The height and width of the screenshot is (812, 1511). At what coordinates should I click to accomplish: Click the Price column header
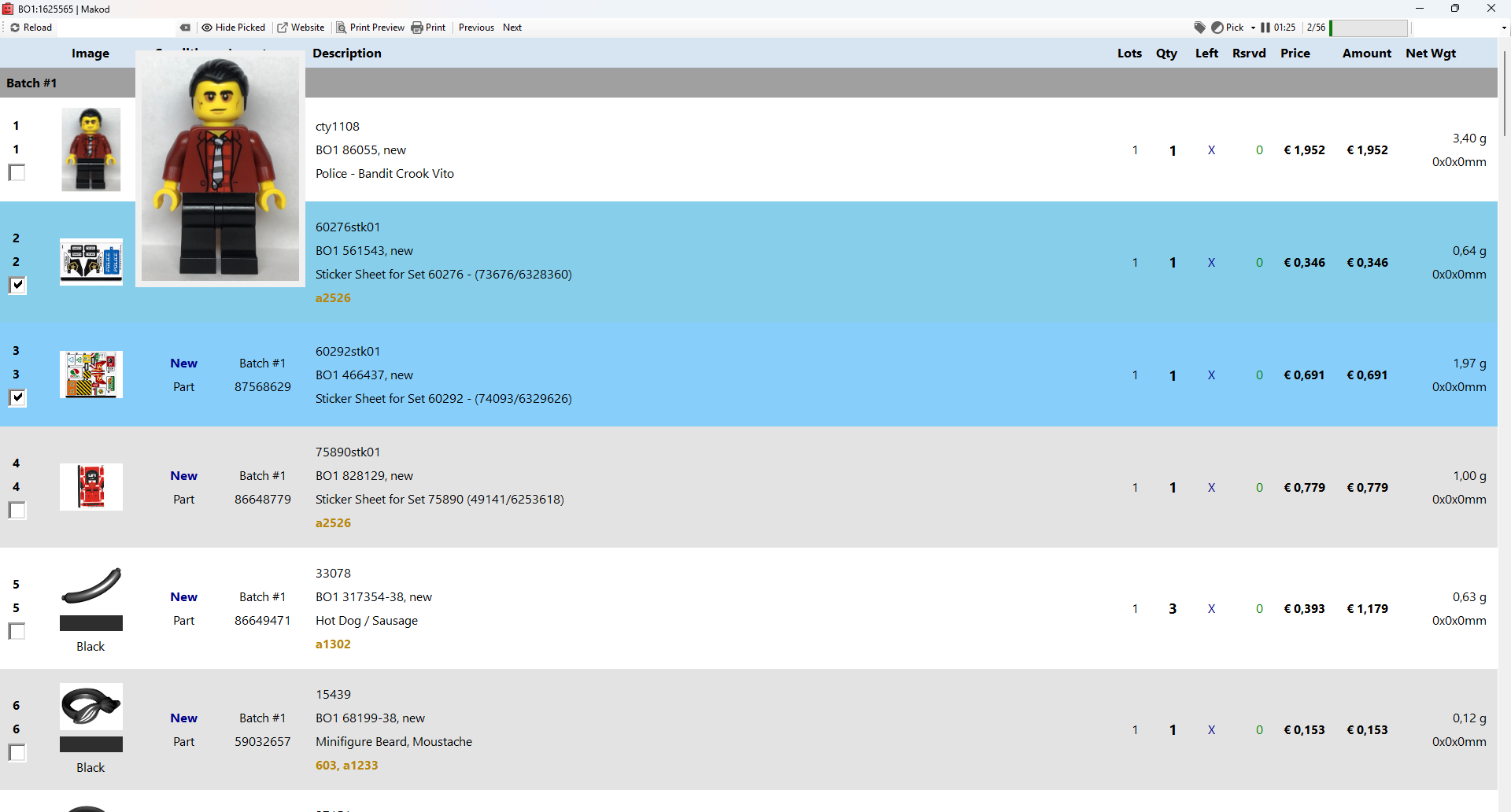point(1295,54)
